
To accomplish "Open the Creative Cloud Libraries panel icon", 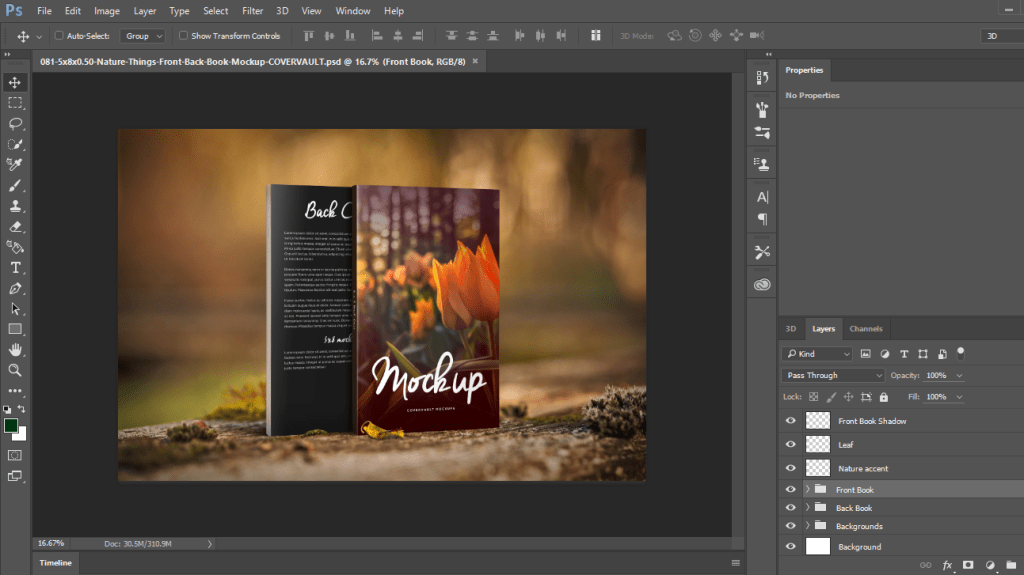I will click(x=762, y=285).
